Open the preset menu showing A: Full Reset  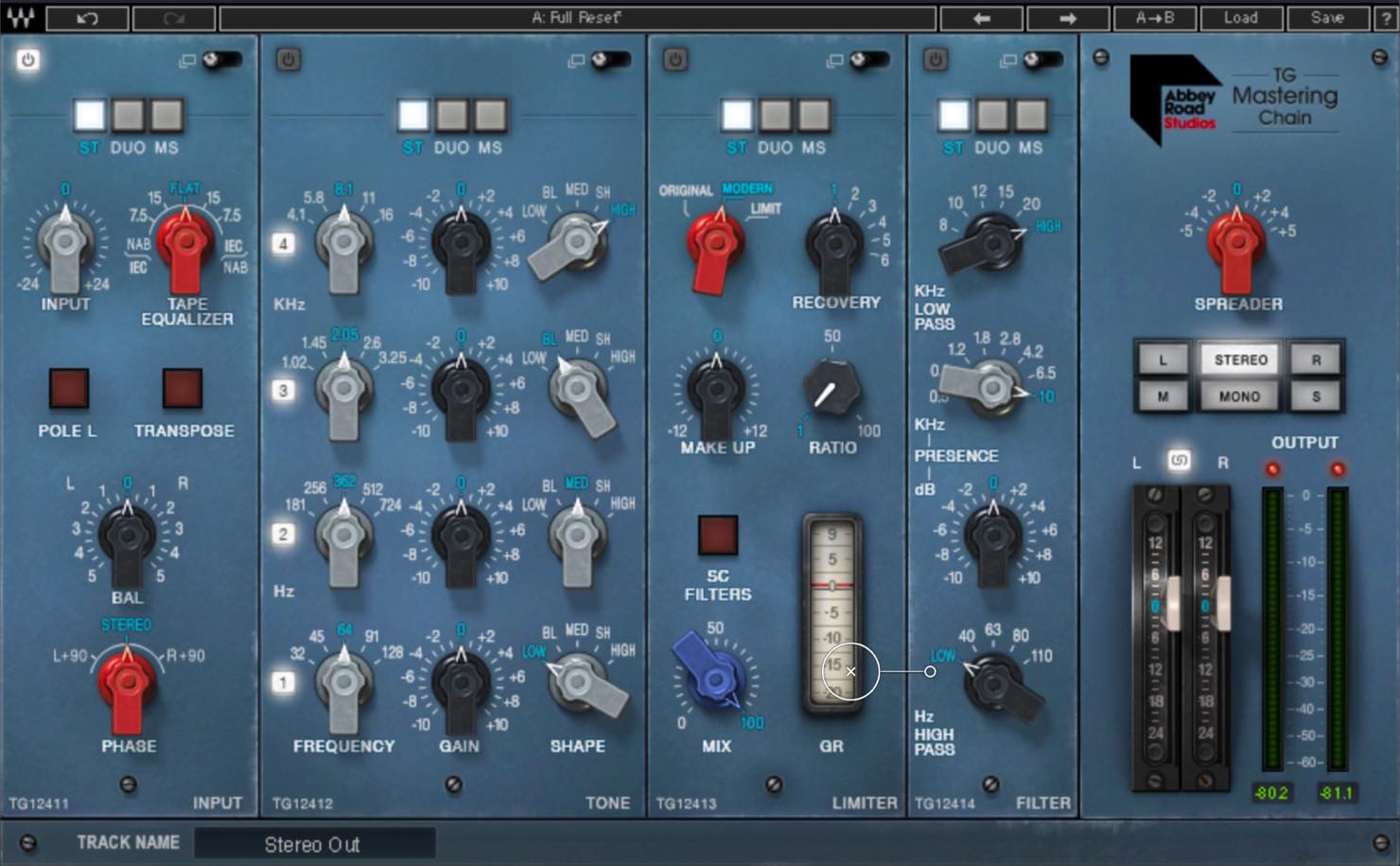(x=577, y=18)
